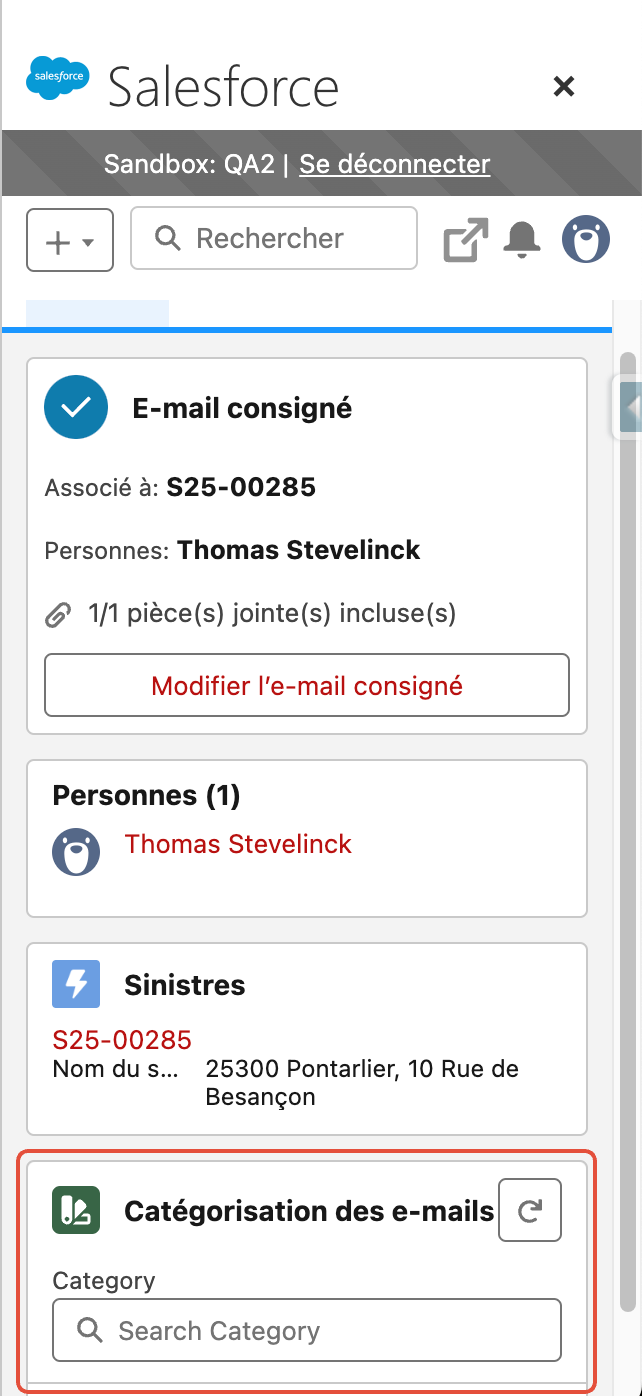Image resolution: width=642 pixels, height=1396 pixels.
Task: Click the Catégorisation des e-mails icon
Action: 76,1210
